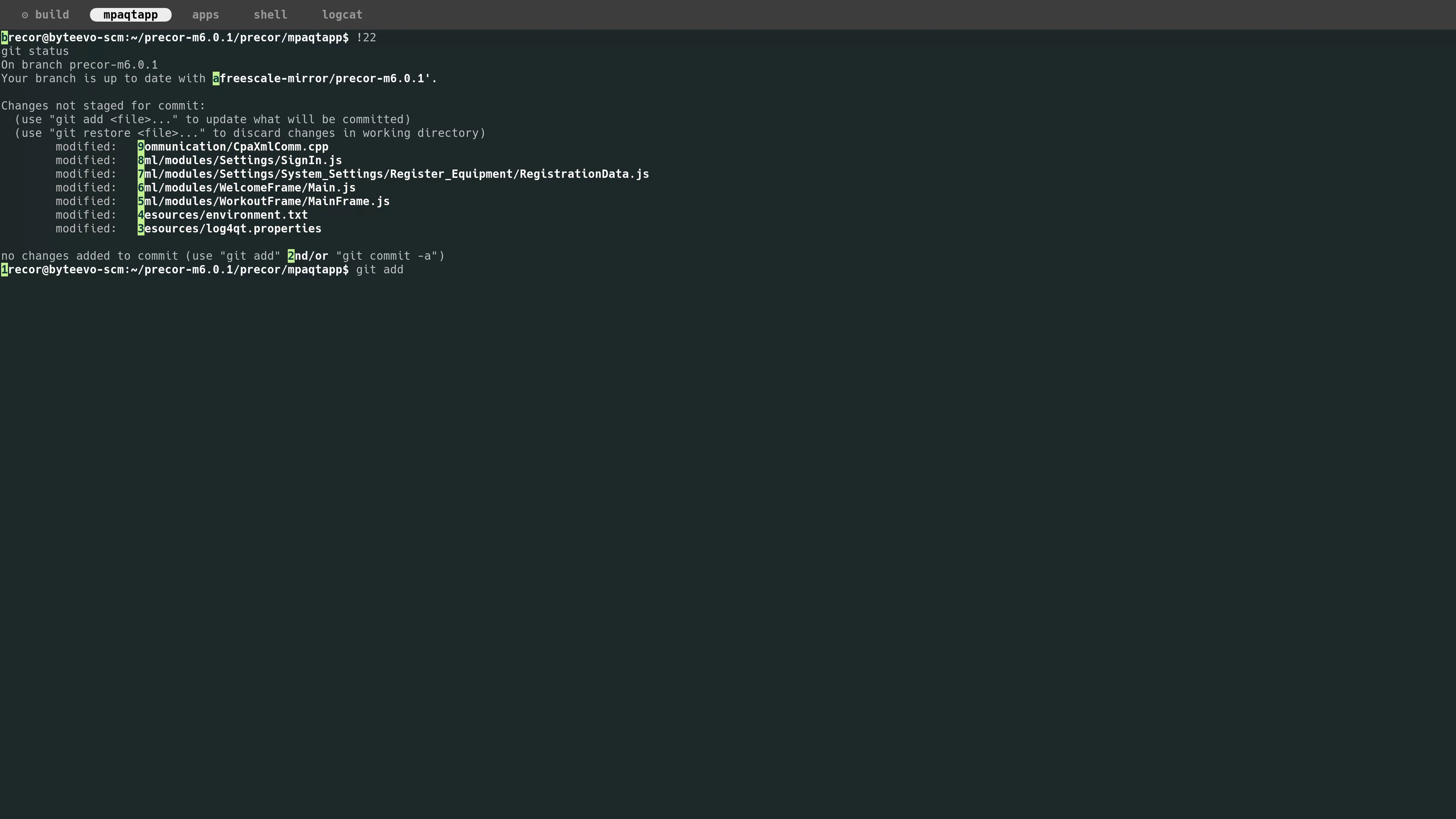Screen dimensions: 1456x819
Task: Open the RegistrationData.js file path
Action: 394,174
